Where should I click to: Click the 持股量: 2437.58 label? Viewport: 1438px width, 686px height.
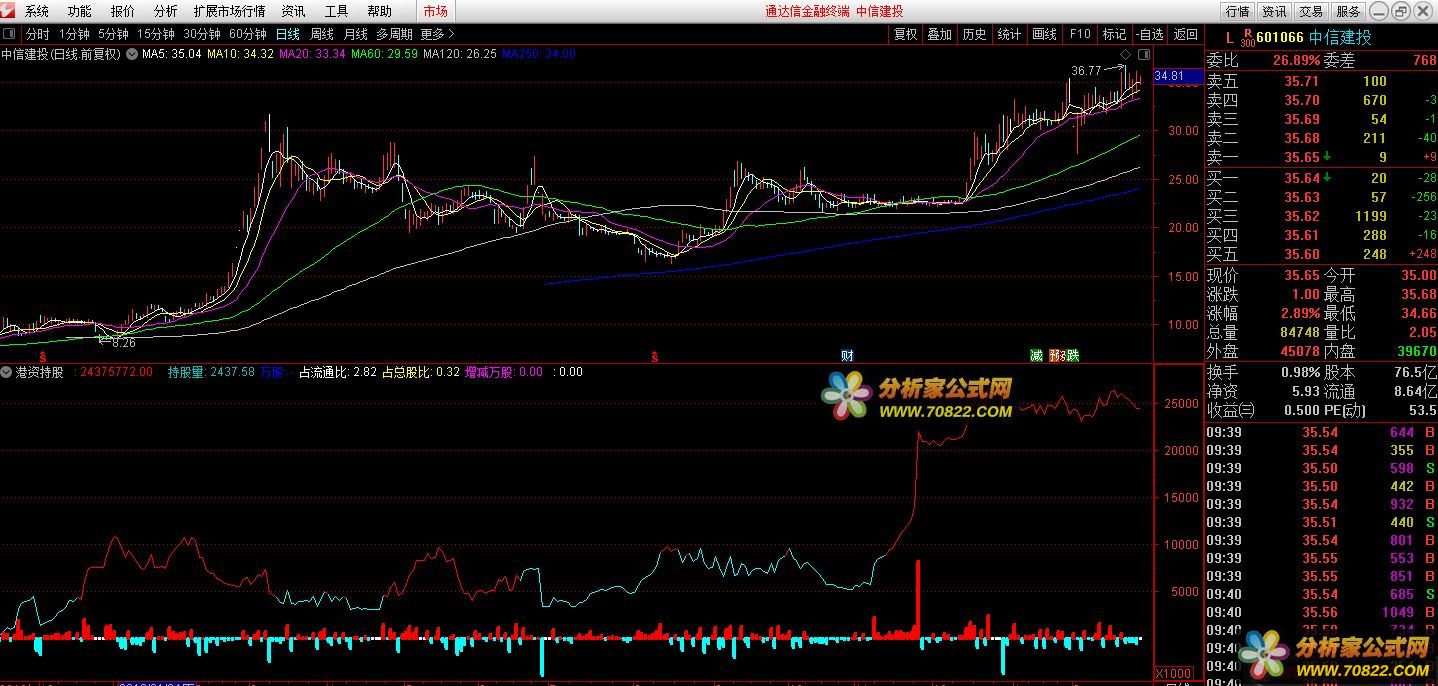[211, 372]
